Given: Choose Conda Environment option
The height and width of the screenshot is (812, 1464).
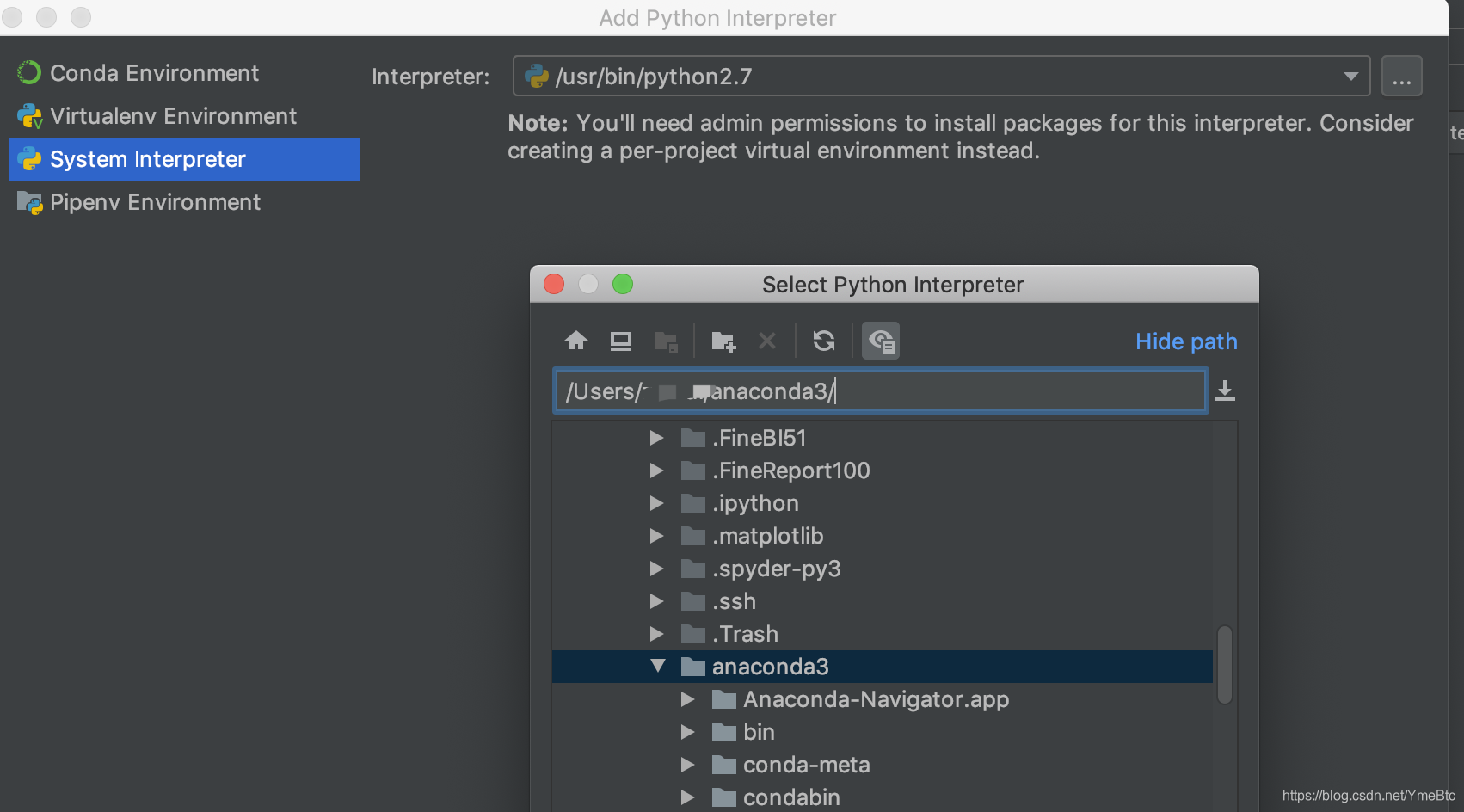Looking at the screenshot, I should (184, 73).
